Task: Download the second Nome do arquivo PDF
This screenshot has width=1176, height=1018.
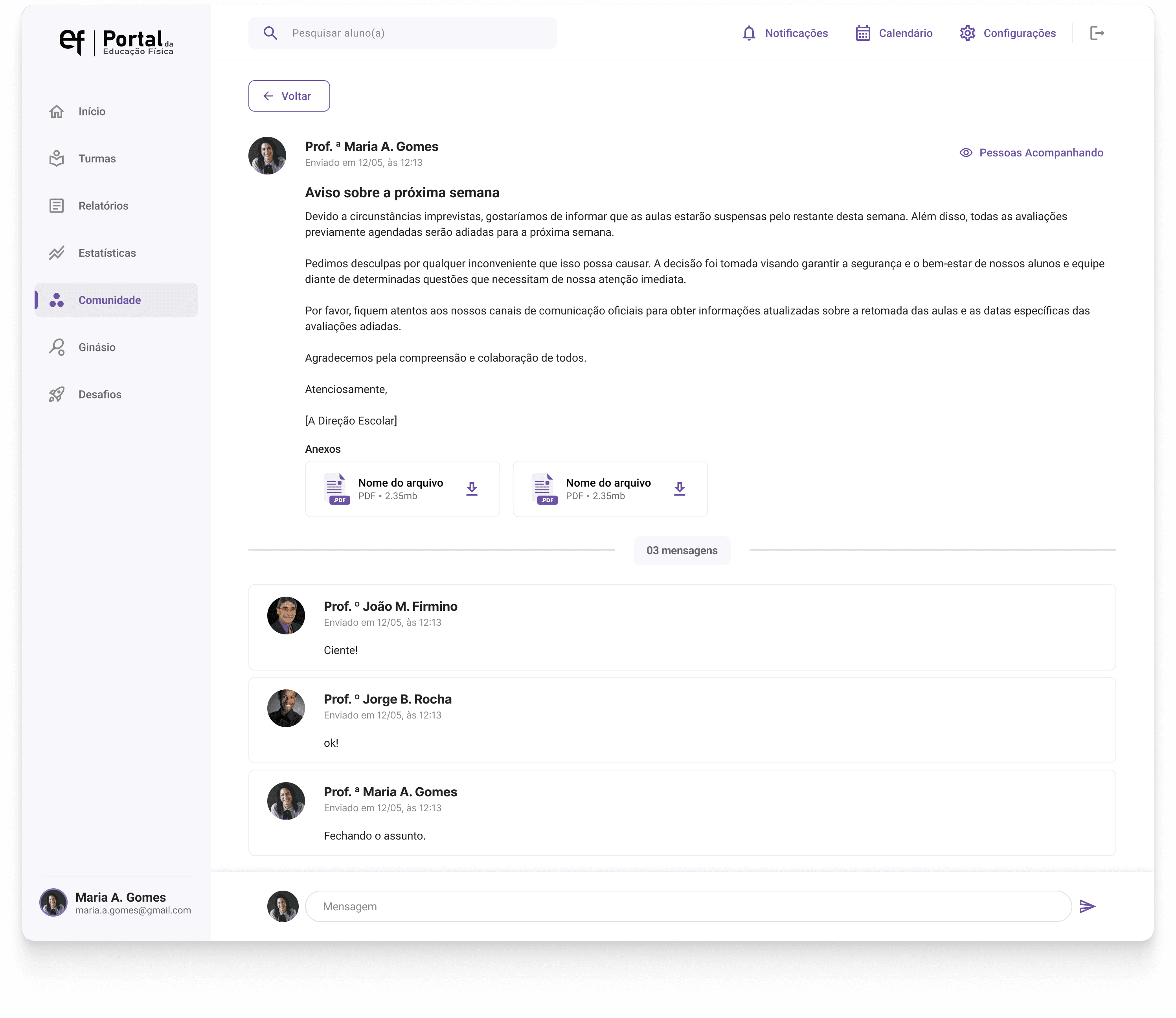Action: [x=680, y=489]
